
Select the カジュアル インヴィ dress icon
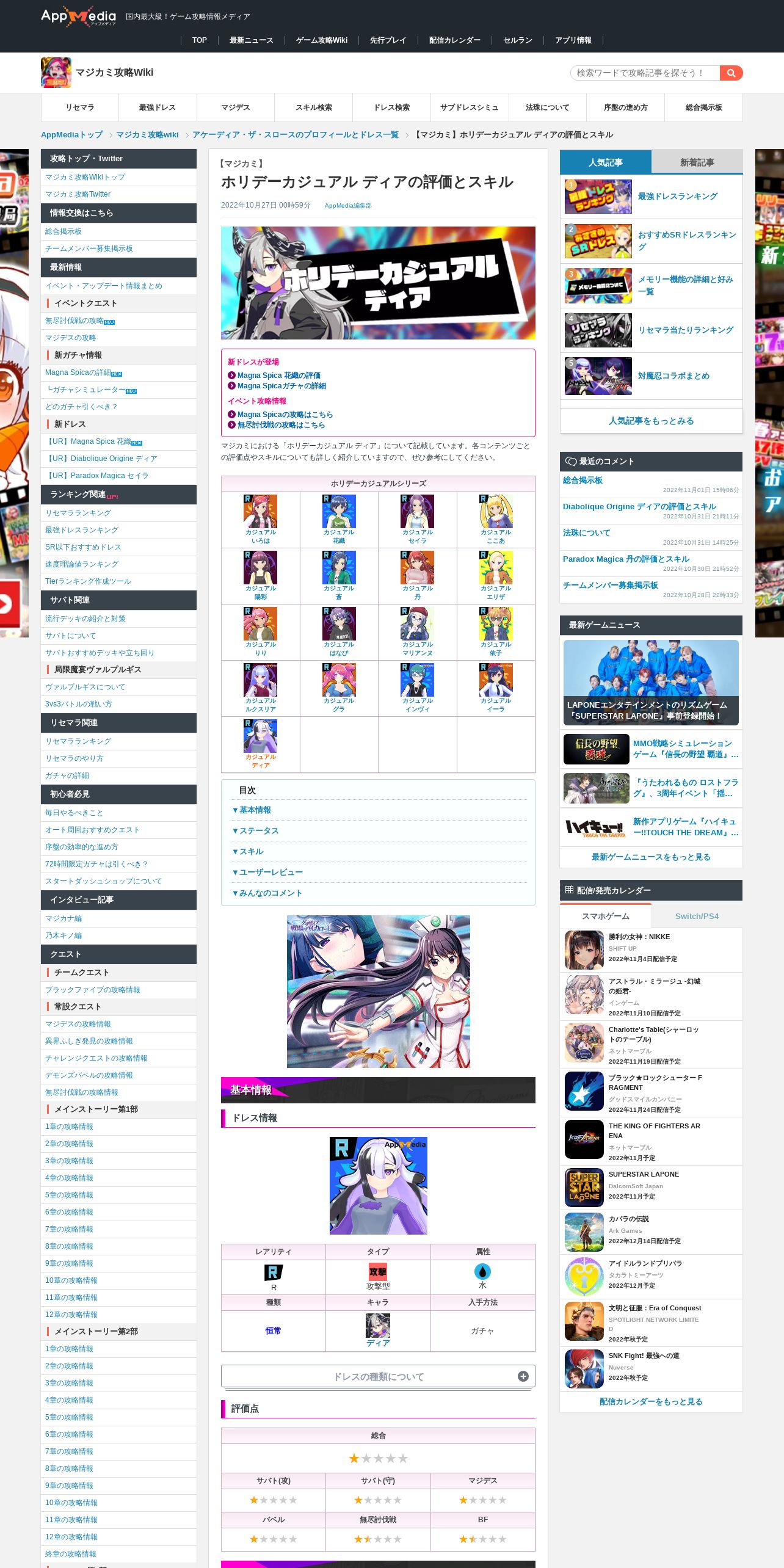click(x=418, y=680)
